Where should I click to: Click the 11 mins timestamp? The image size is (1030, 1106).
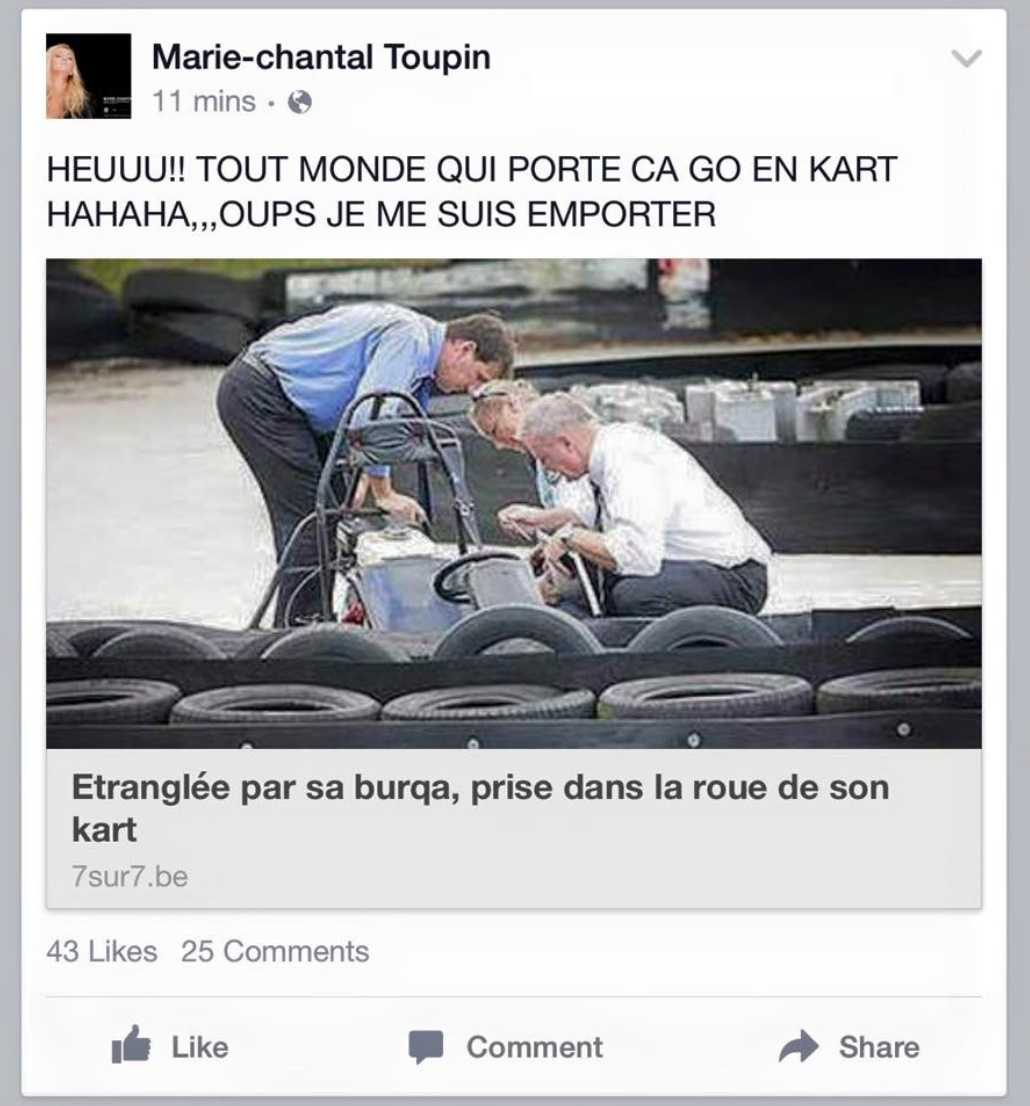click(x=204, y=102)
